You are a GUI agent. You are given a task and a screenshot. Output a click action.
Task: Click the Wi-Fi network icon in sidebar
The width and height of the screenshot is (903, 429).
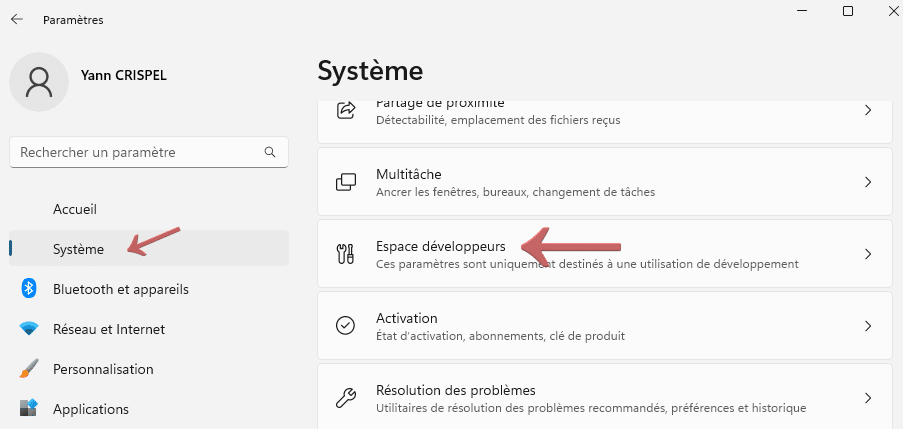click(29, 329)
